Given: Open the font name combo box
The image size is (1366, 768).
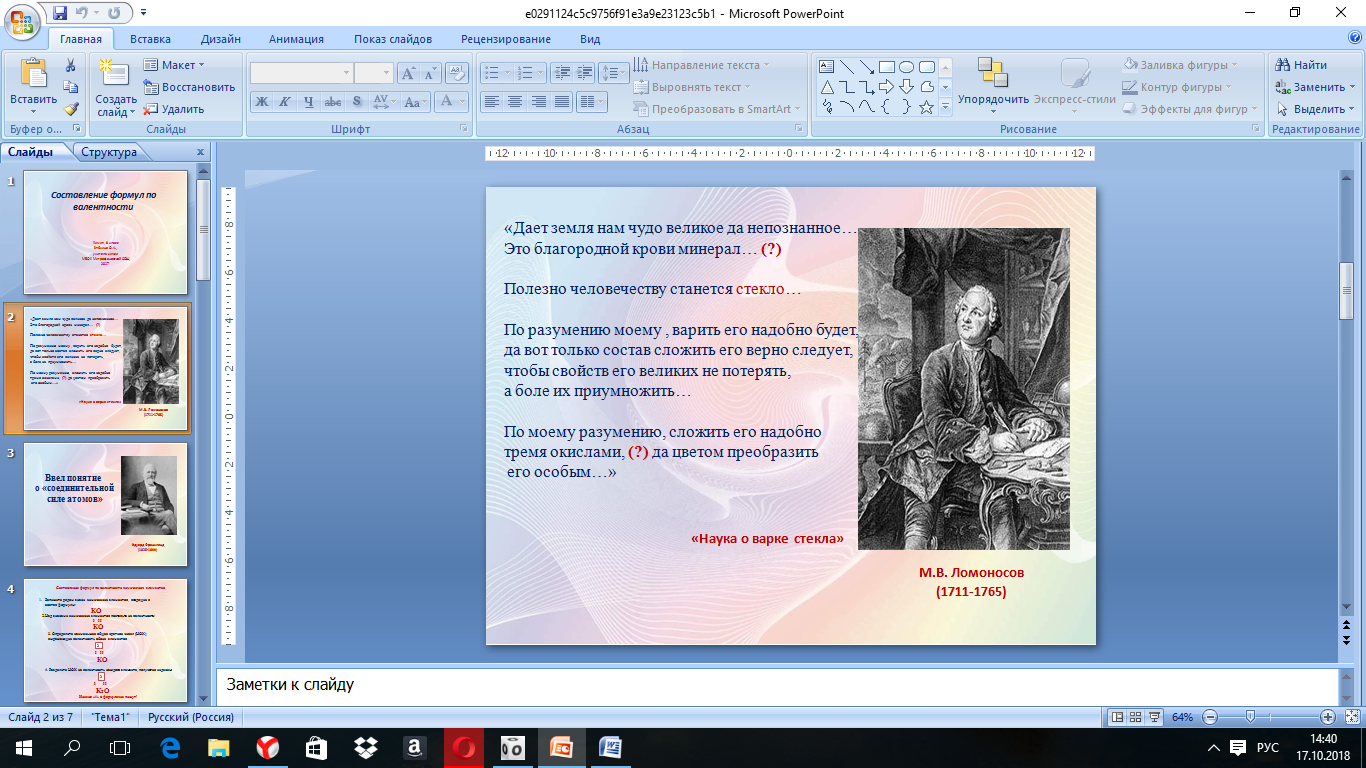Looking at the screenshot, I should click(x=301, y=73).
